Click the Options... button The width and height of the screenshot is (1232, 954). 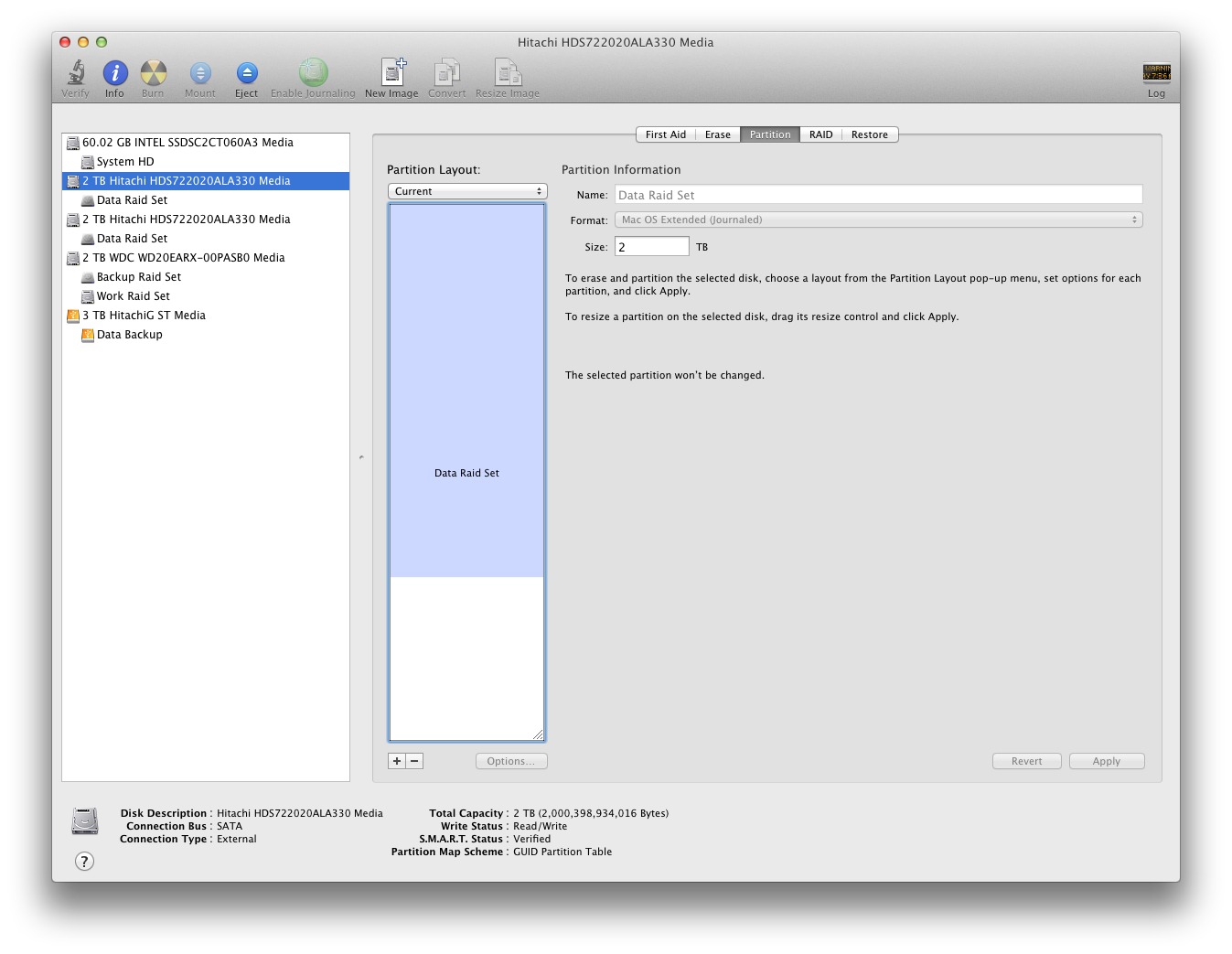point(511,761)
